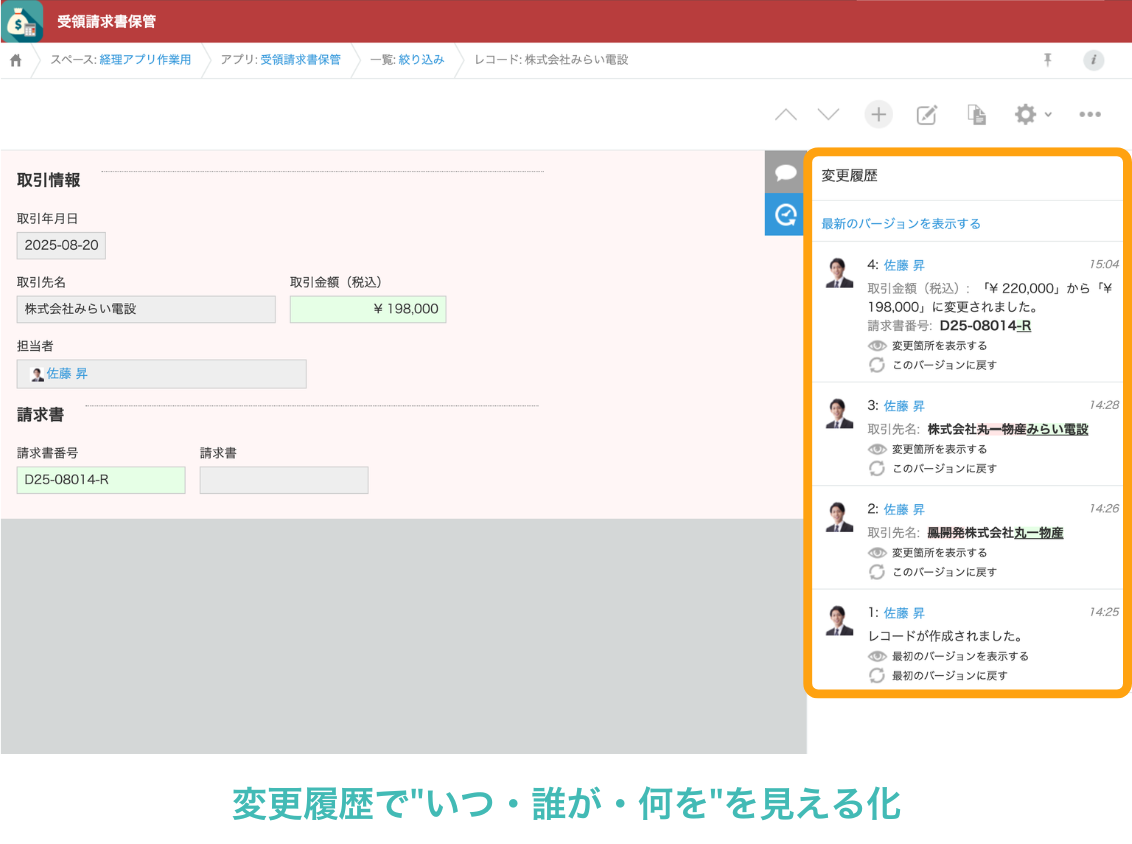Open info icon in breadcrumb bar
Image resolution: width=1132 pixels, height=844 pixels.
tap(1094, 60)
